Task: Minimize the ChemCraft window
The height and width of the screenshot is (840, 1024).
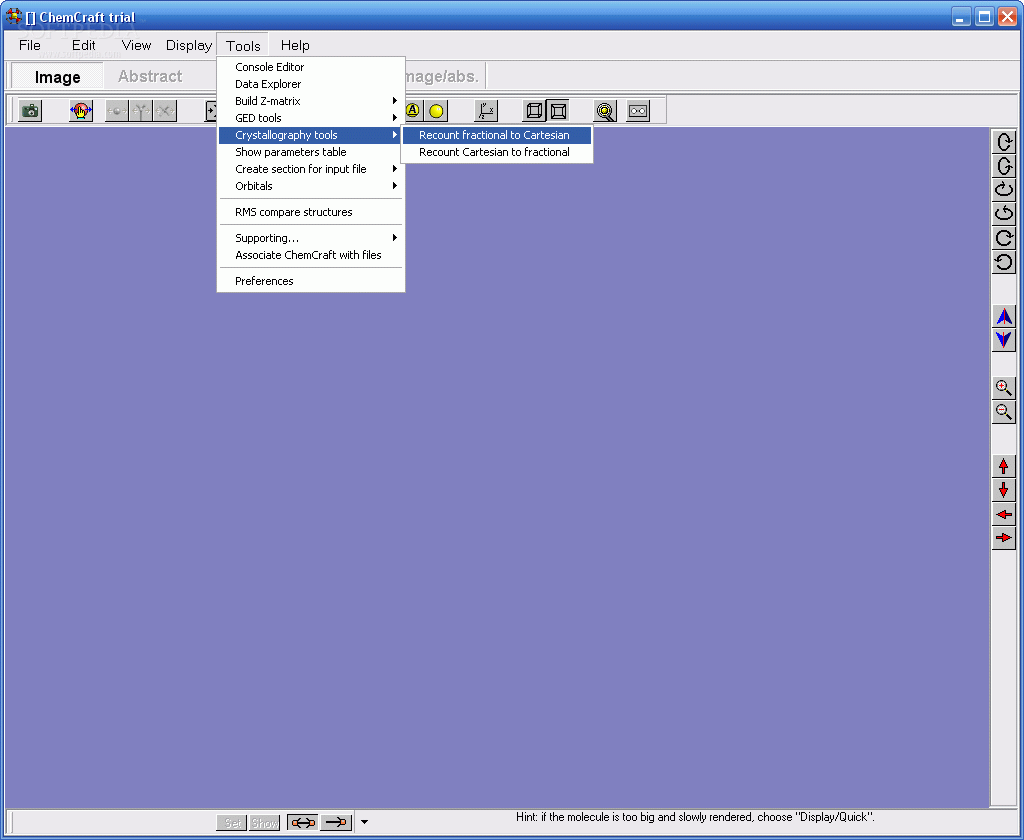Action: (x=961, y=16)
